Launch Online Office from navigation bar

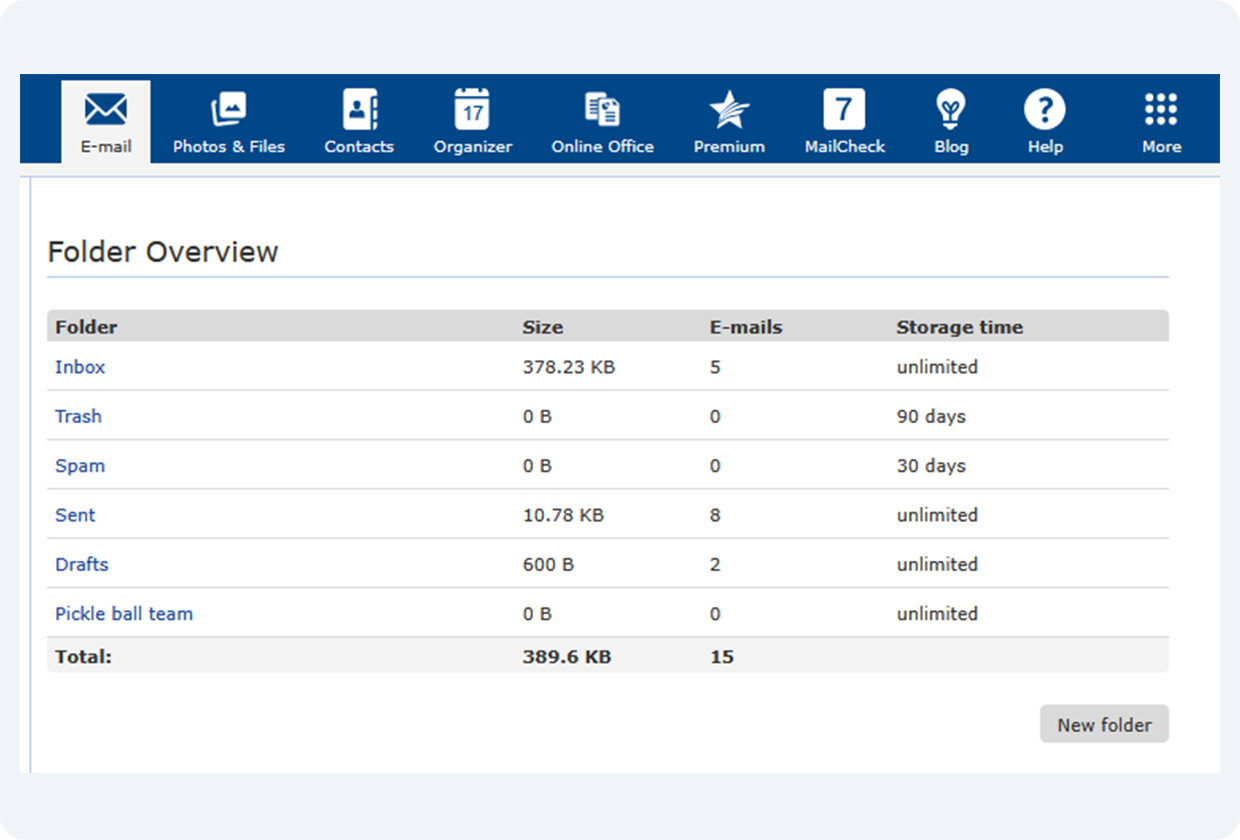(602, 110)
